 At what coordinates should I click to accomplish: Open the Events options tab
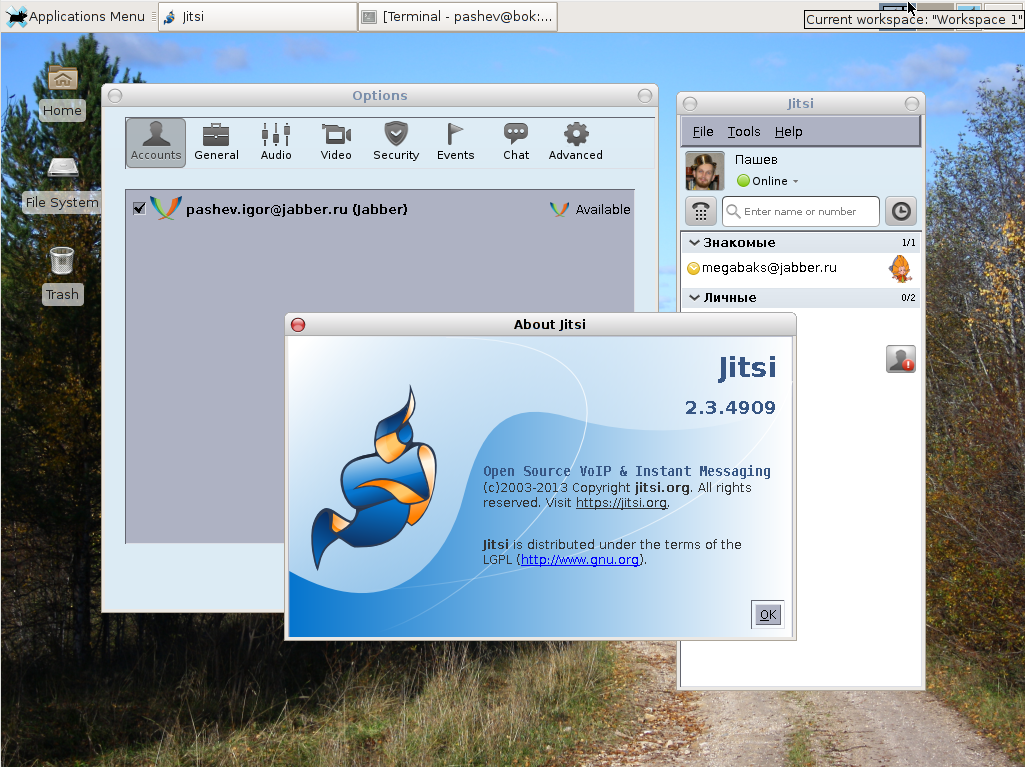[456, 143]
